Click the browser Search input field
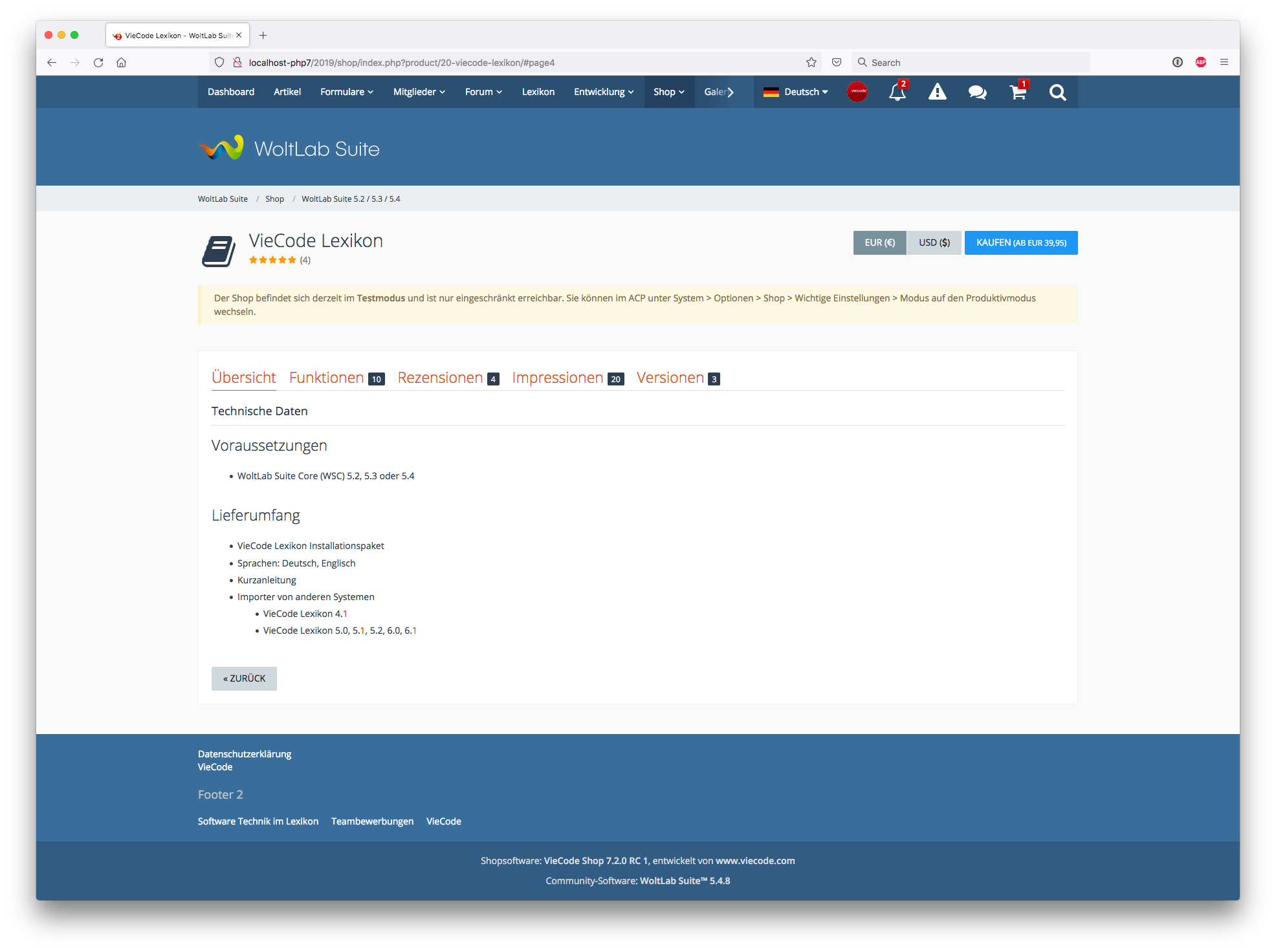Screen dimensions: 1276x952 click(x=971, y=63)
